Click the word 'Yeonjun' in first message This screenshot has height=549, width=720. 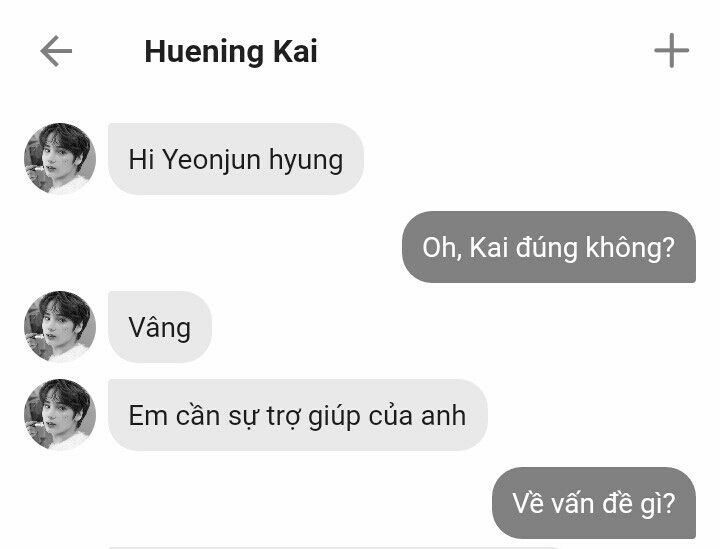tap(211, 160)
